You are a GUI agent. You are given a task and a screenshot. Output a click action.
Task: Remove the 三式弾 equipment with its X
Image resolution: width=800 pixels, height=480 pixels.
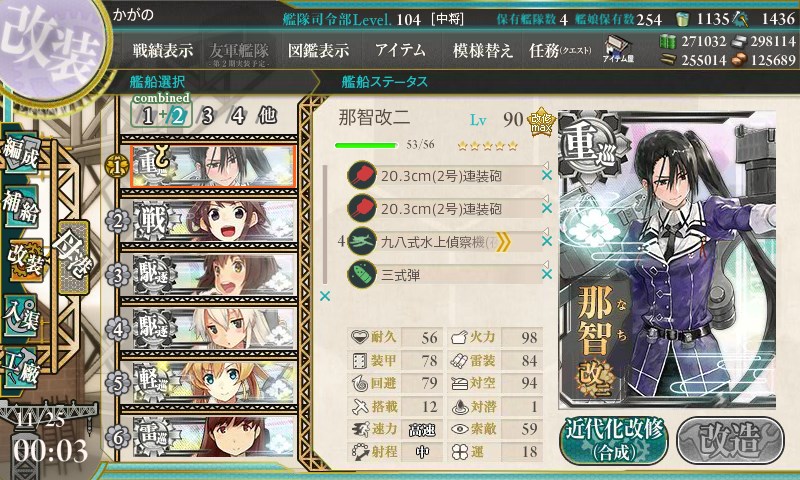pos(547,274)
